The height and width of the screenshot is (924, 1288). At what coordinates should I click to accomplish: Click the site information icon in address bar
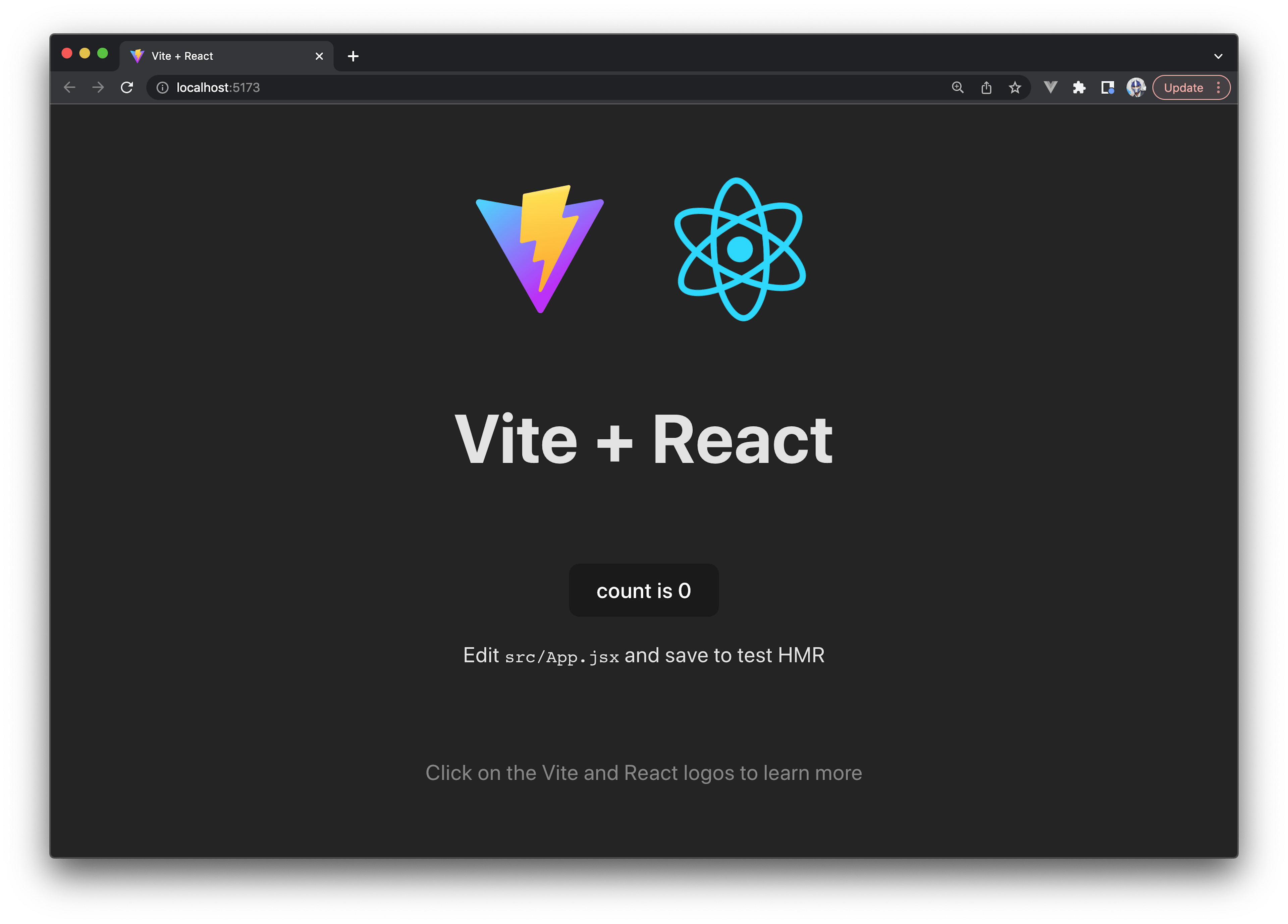(162, 88)
